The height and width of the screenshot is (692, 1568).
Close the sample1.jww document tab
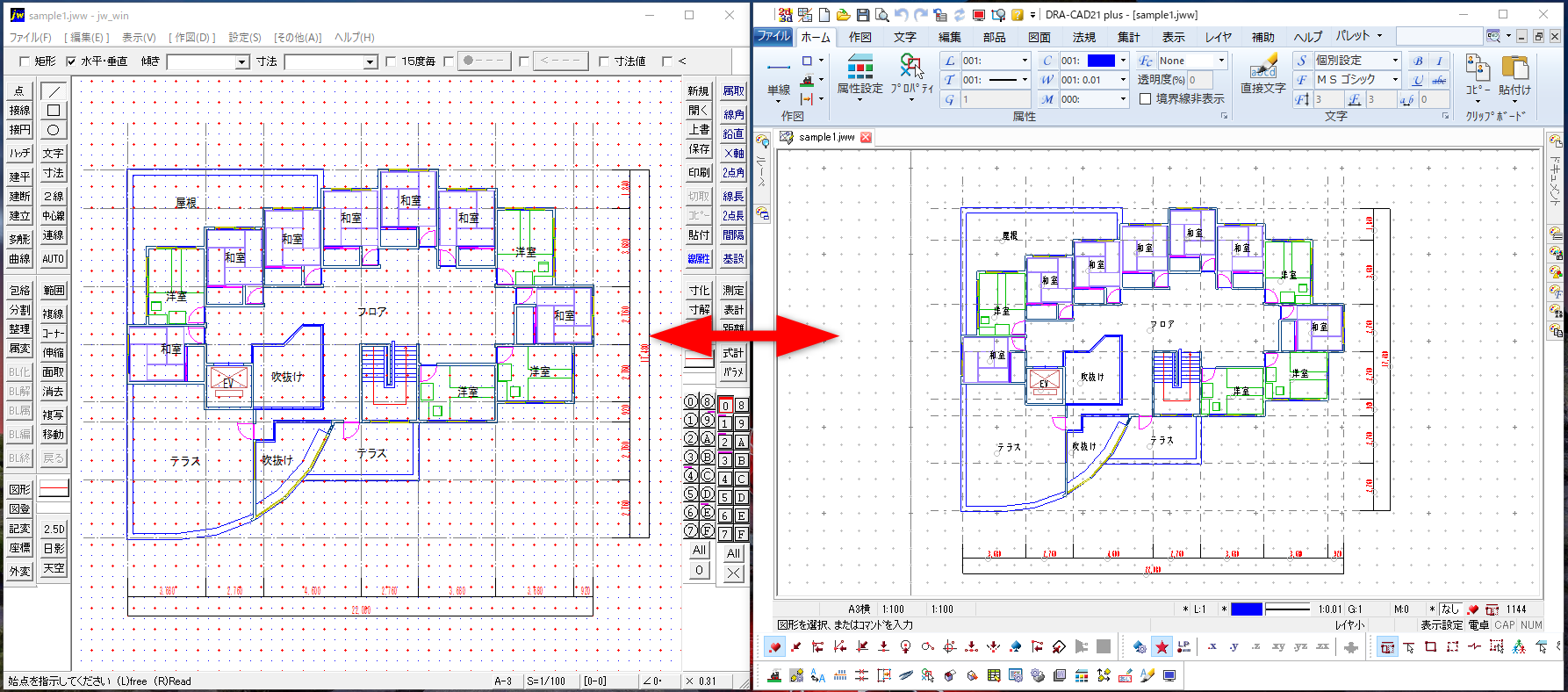click(867, 137)
